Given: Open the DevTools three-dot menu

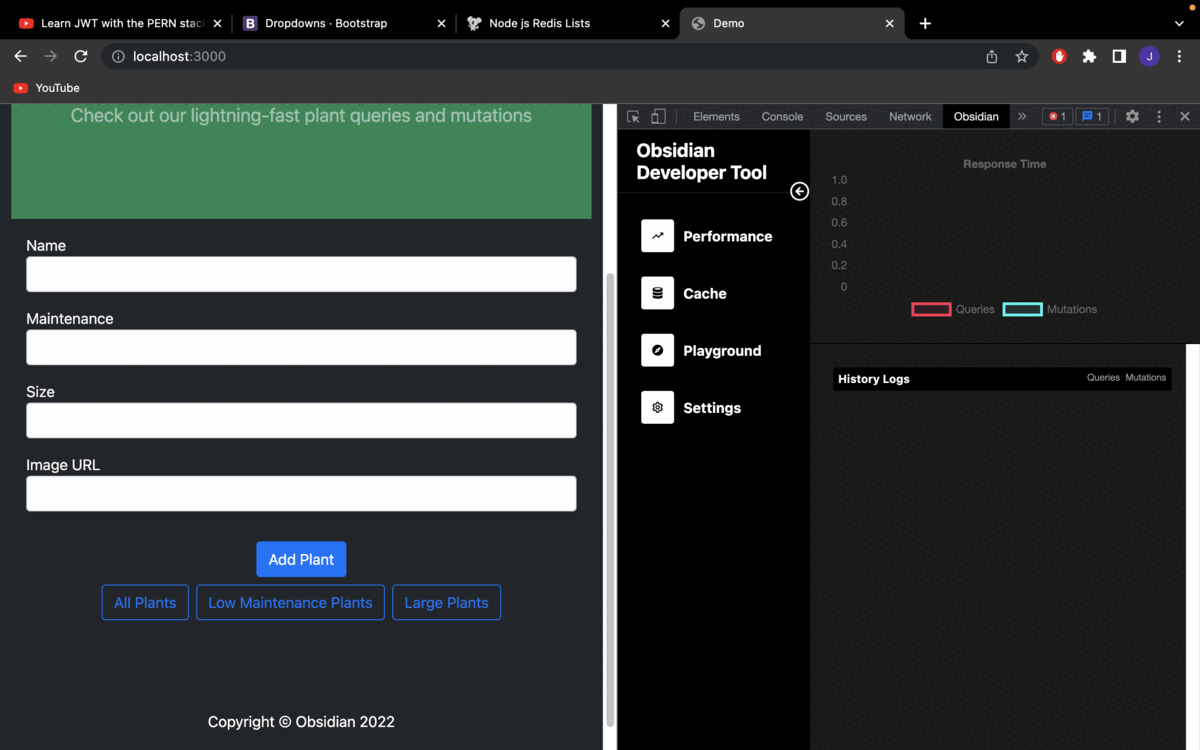Looking at the screenshot, I should [x=1159, y=116].
